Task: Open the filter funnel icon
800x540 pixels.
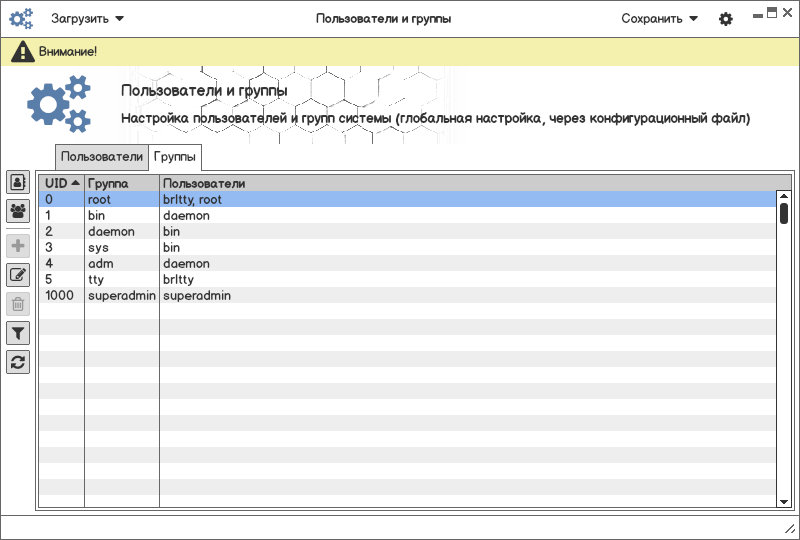Action: (18, 333)
